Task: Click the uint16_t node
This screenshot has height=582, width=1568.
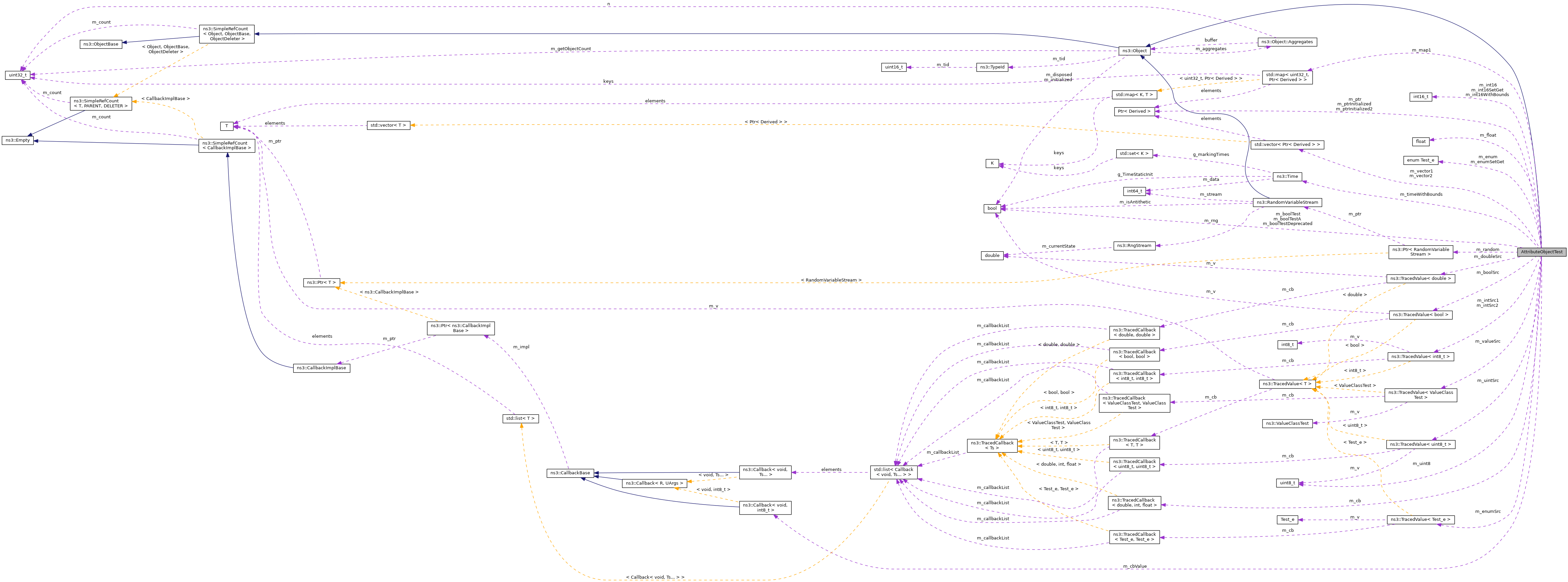Action: [894, 67]
